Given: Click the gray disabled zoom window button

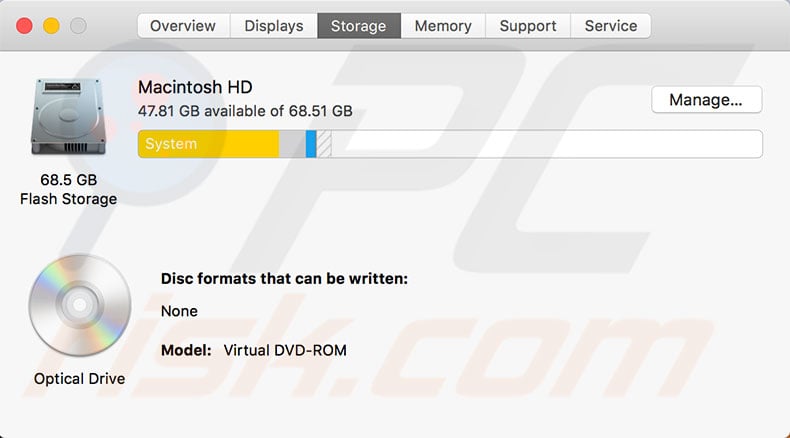Looking at the screenshot, I should 75,26.
